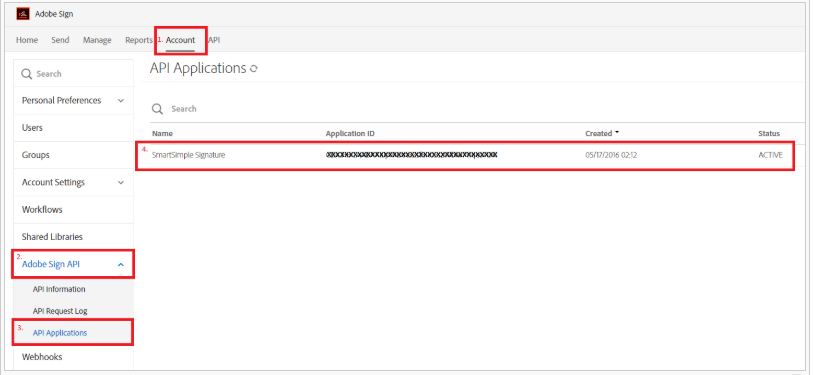Screen dimensions: 814x375
Task: Click the 05/17/2016 02:12 created date
Action: 611,155
